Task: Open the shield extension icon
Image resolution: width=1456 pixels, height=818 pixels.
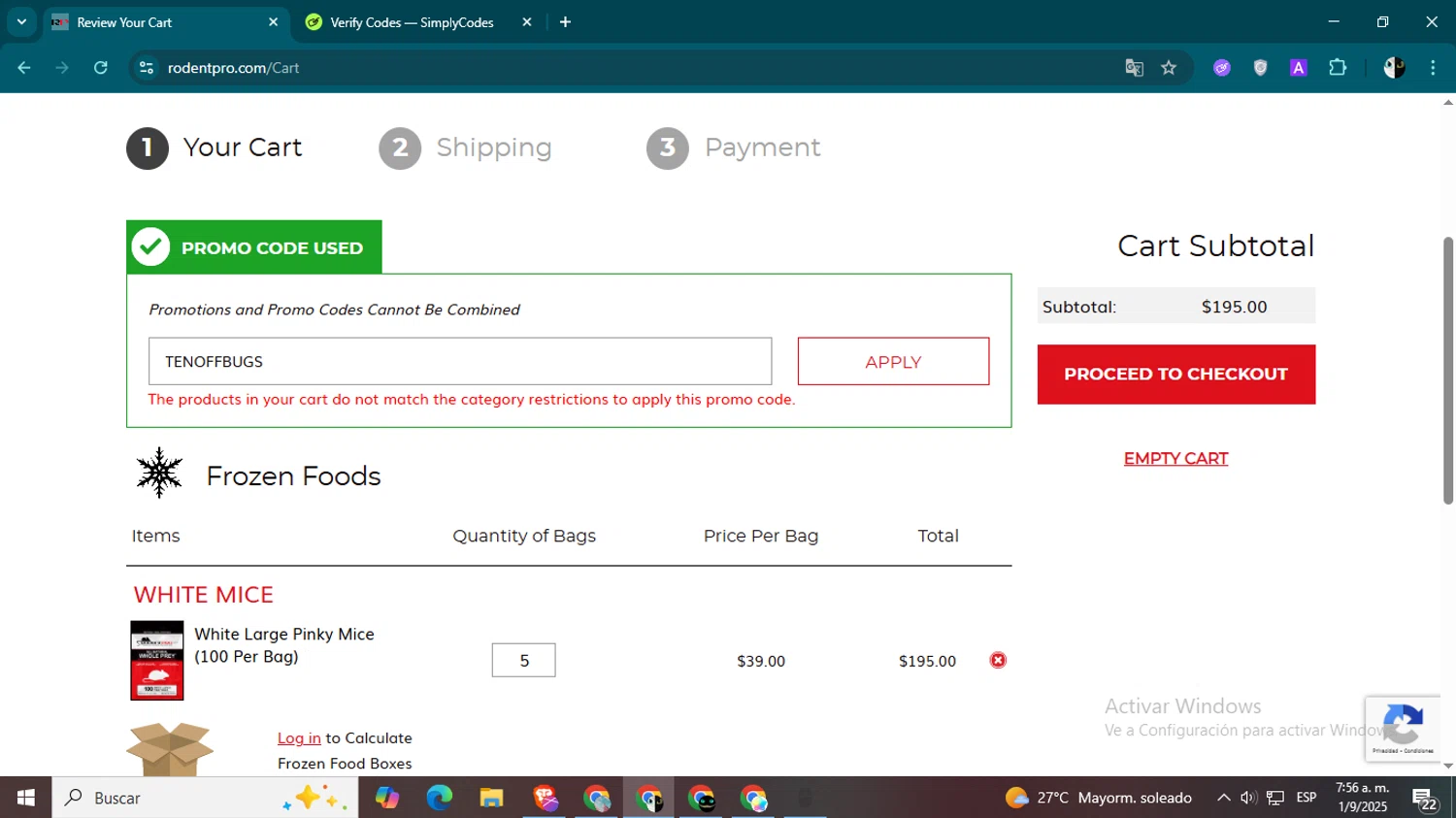Action: 1260,68
